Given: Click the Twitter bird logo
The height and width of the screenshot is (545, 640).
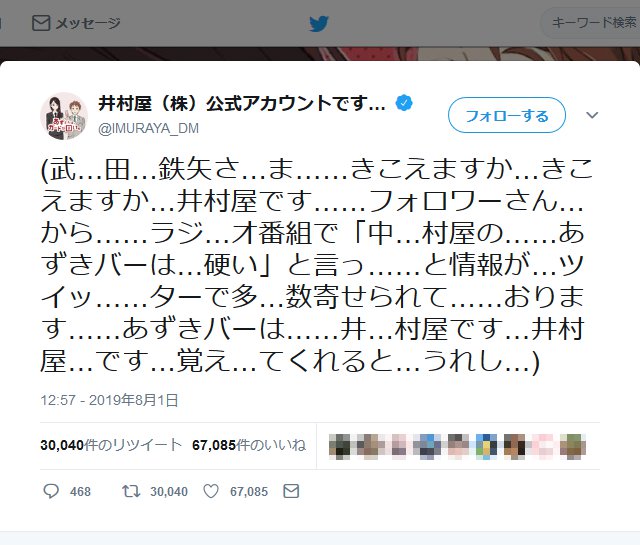Looking at the screenshot, I should (319, 24).
